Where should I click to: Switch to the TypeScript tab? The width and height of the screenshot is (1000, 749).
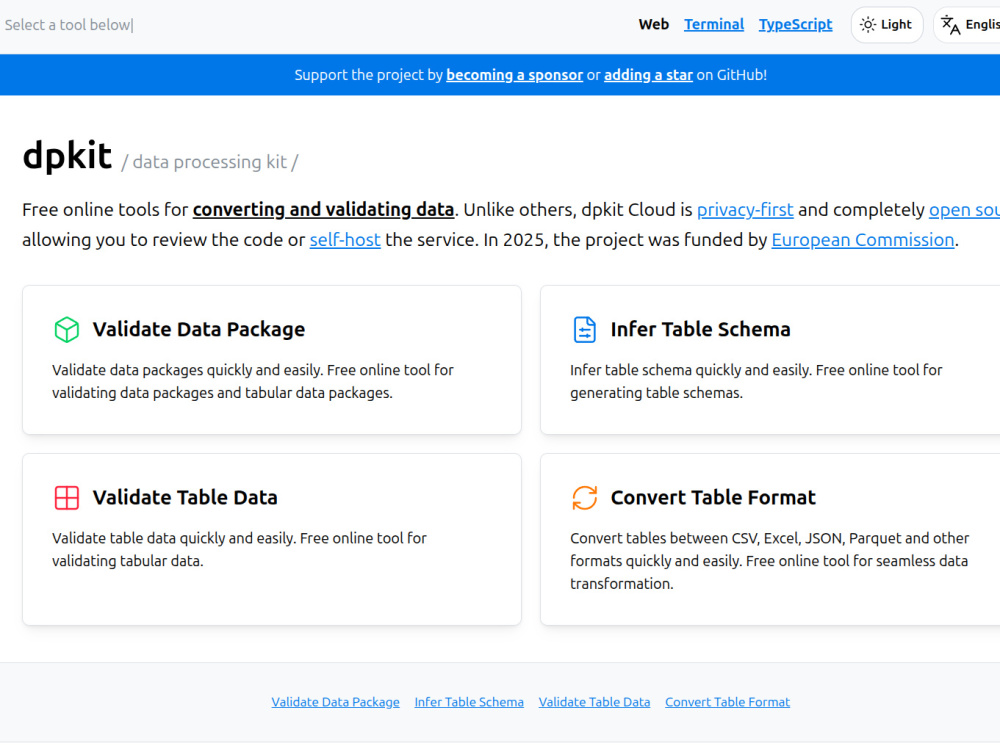795,25
